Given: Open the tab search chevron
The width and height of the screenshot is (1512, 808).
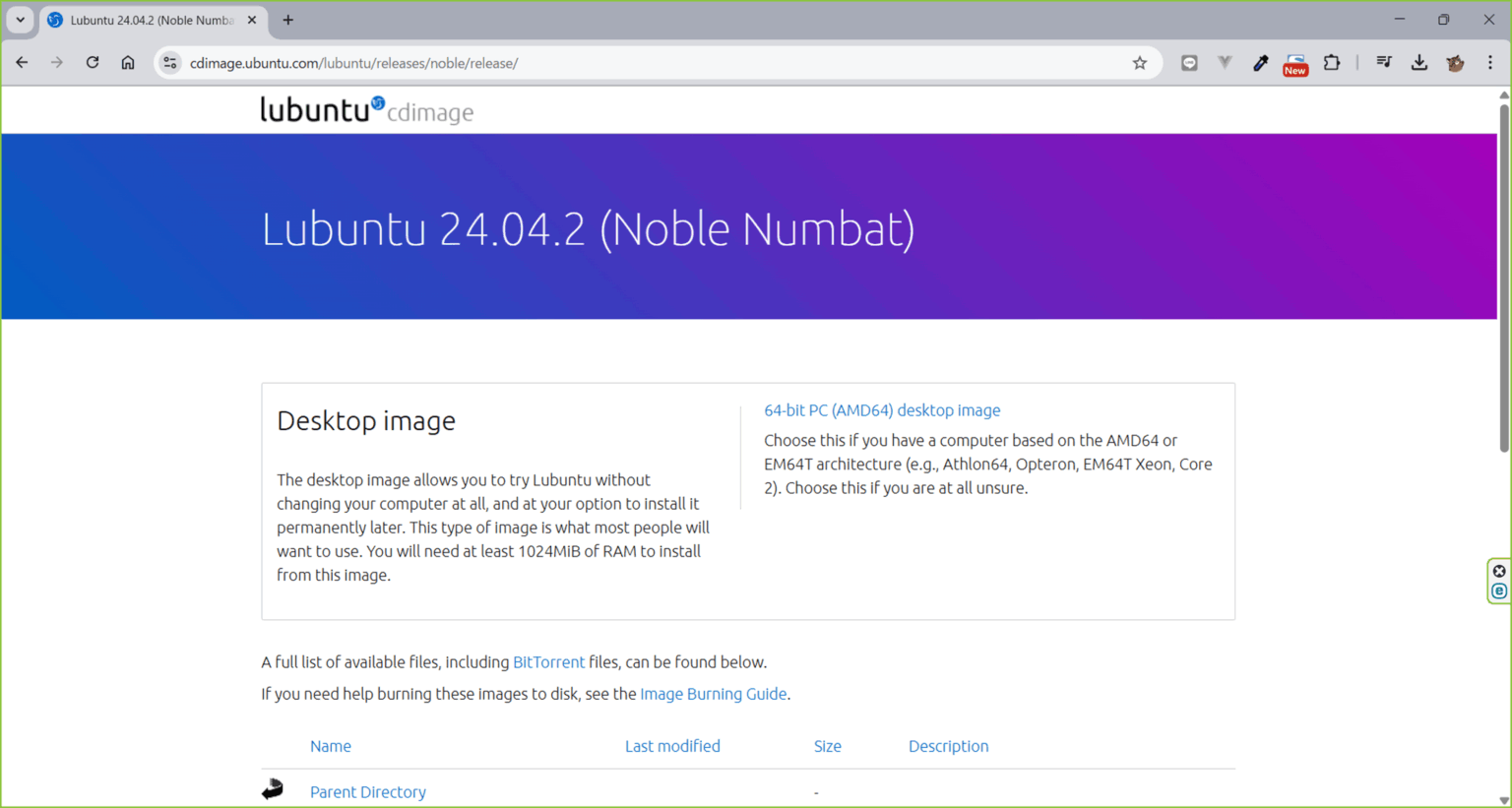Looking at the screenshot, I should [18, 20].
